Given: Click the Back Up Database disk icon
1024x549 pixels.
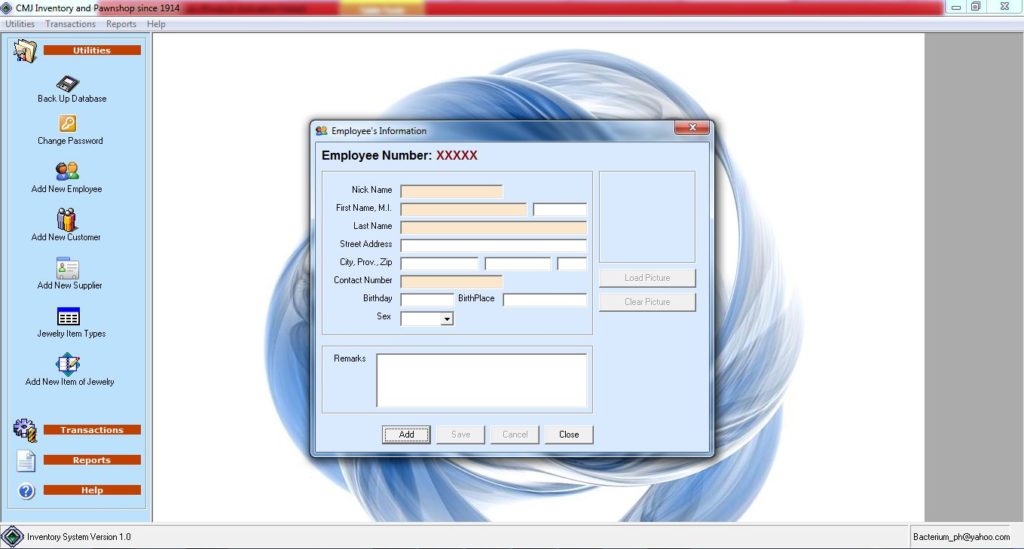Looking at the screenshot, I should click(x=67, y=84).
